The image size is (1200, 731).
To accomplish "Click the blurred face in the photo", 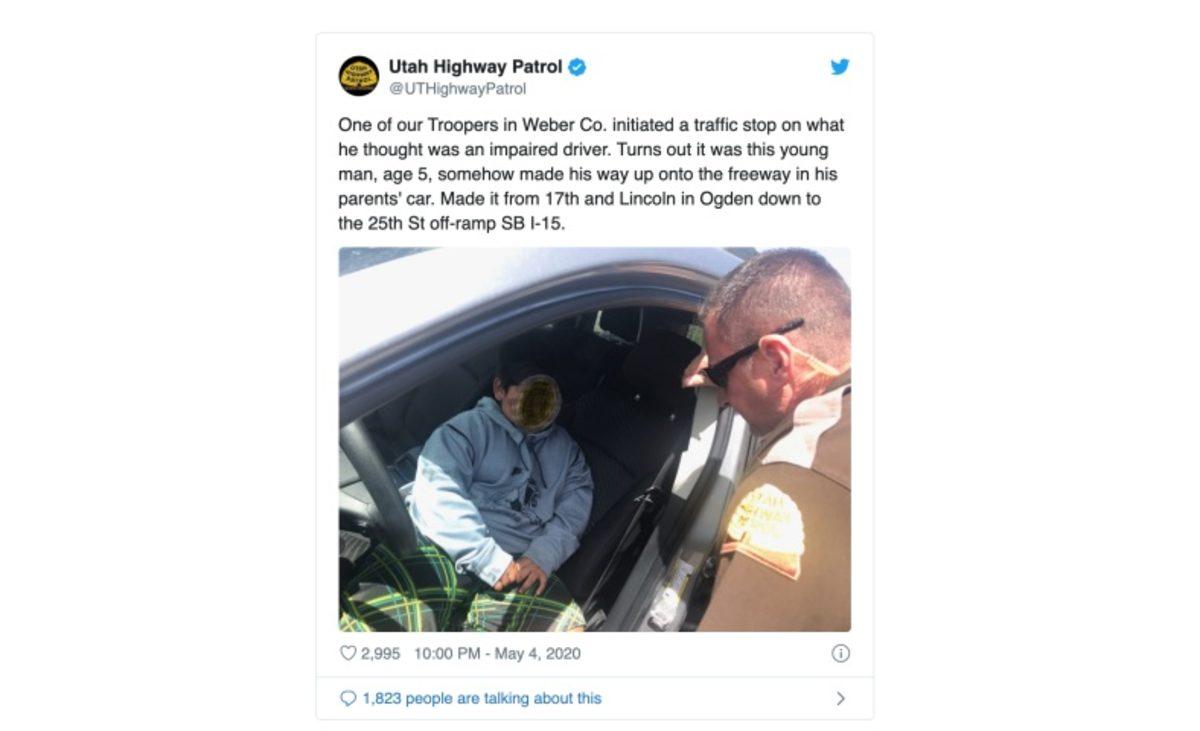I will (x=540, y=403).
